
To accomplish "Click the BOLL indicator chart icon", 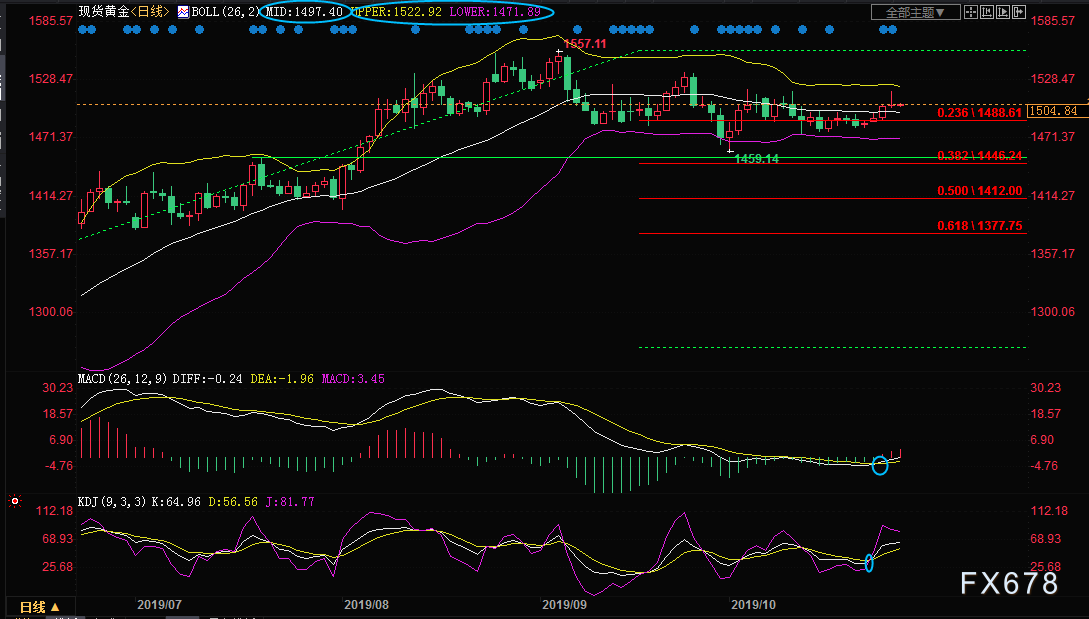I will point(183,12).
